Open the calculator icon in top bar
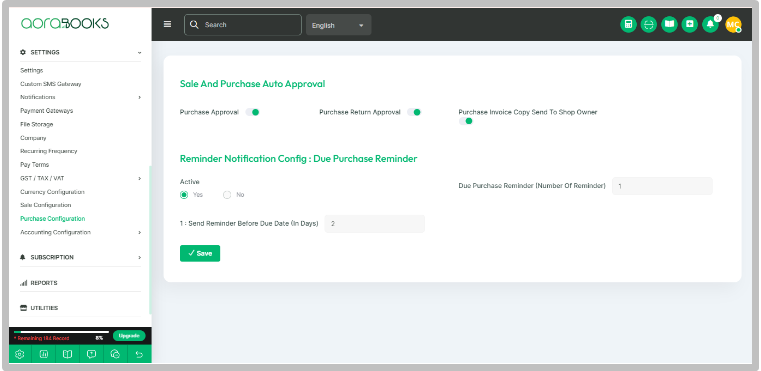The height and width of the screenshot is (371, 761). point(628,25)
